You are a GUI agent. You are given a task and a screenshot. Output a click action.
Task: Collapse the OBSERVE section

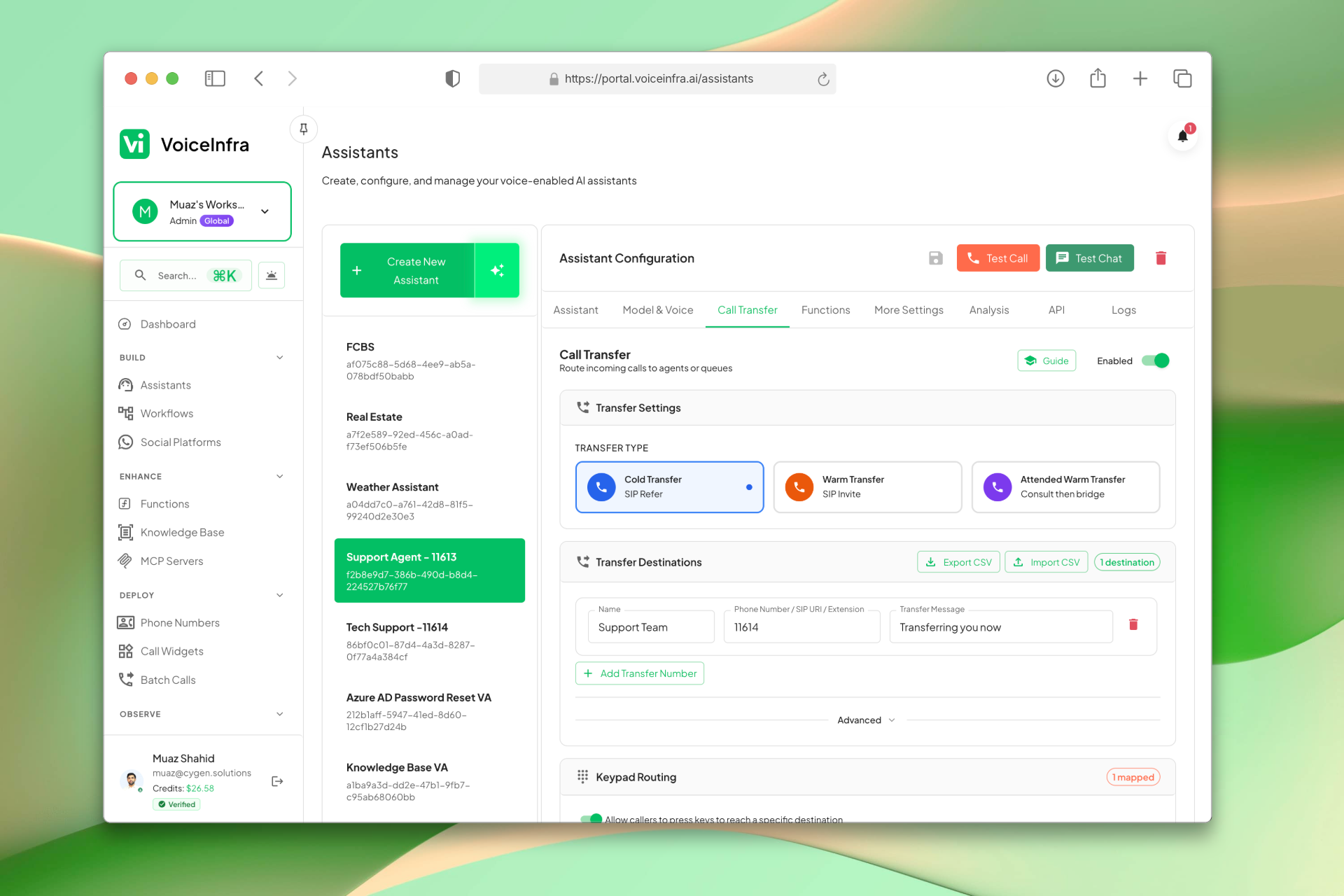pyautogui.click(x=280, y=714)
